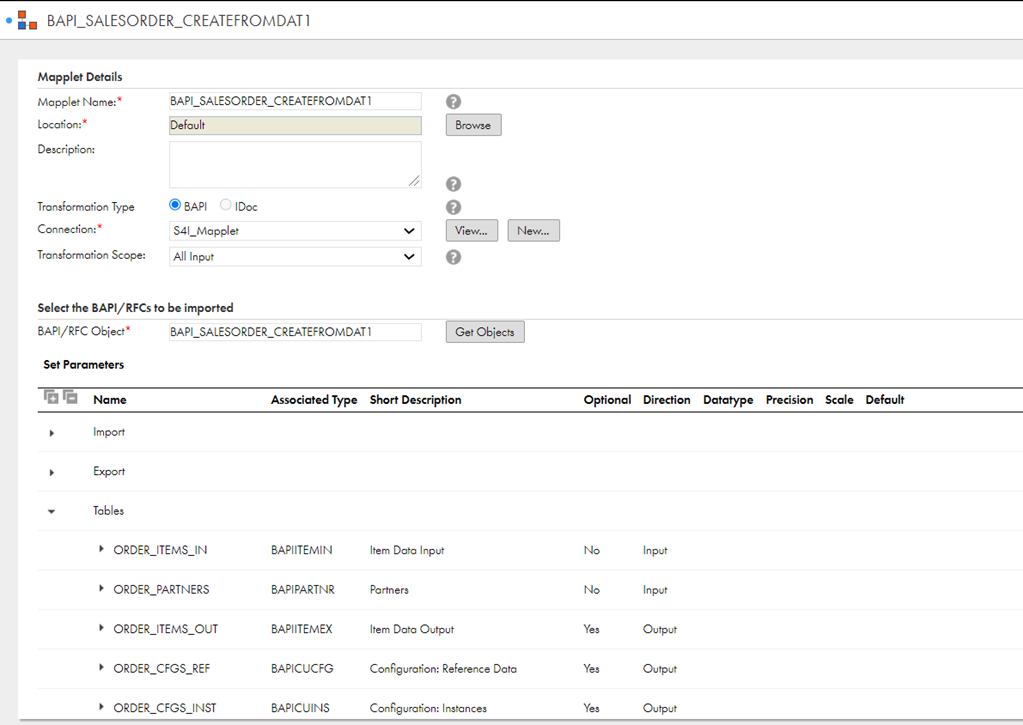Click the 'Partners' short description cell

(x=389, y=589)
